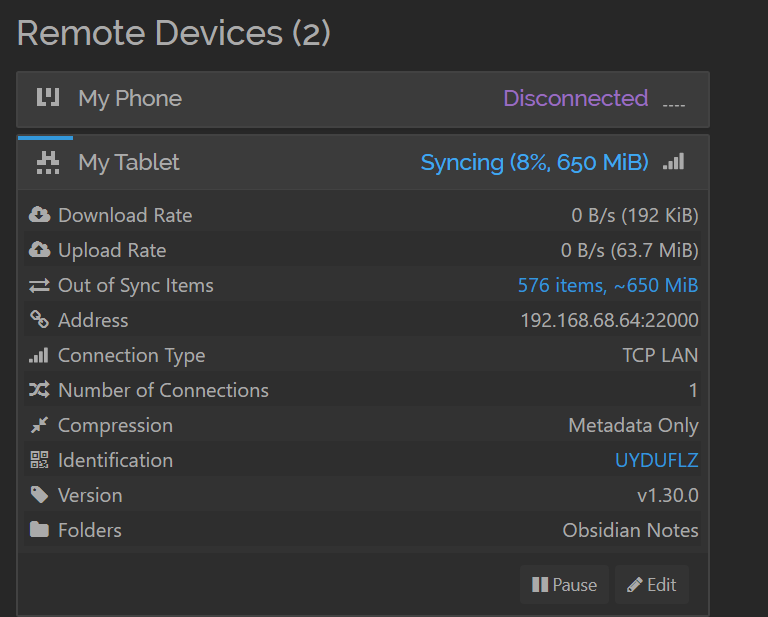Viewport: 768px width, 617px height.
Task: Toggle Download Rate units by clicking its value
Action: [x=634, y=215]
